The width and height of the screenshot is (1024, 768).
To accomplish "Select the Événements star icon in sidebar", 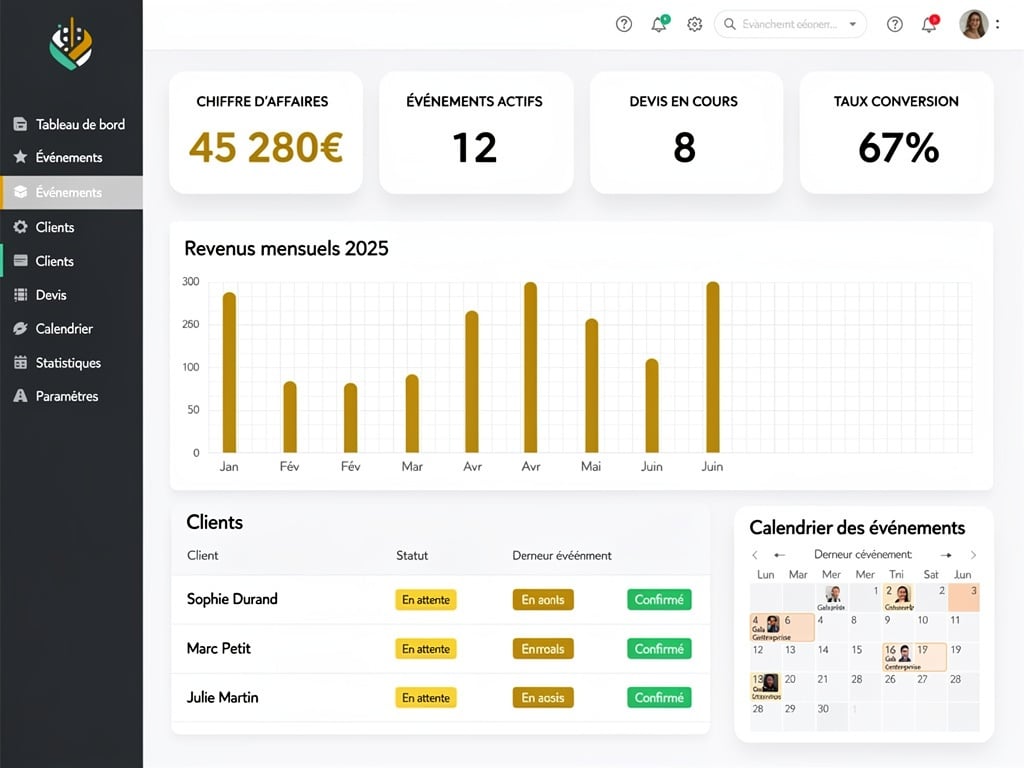I will 22,157.
